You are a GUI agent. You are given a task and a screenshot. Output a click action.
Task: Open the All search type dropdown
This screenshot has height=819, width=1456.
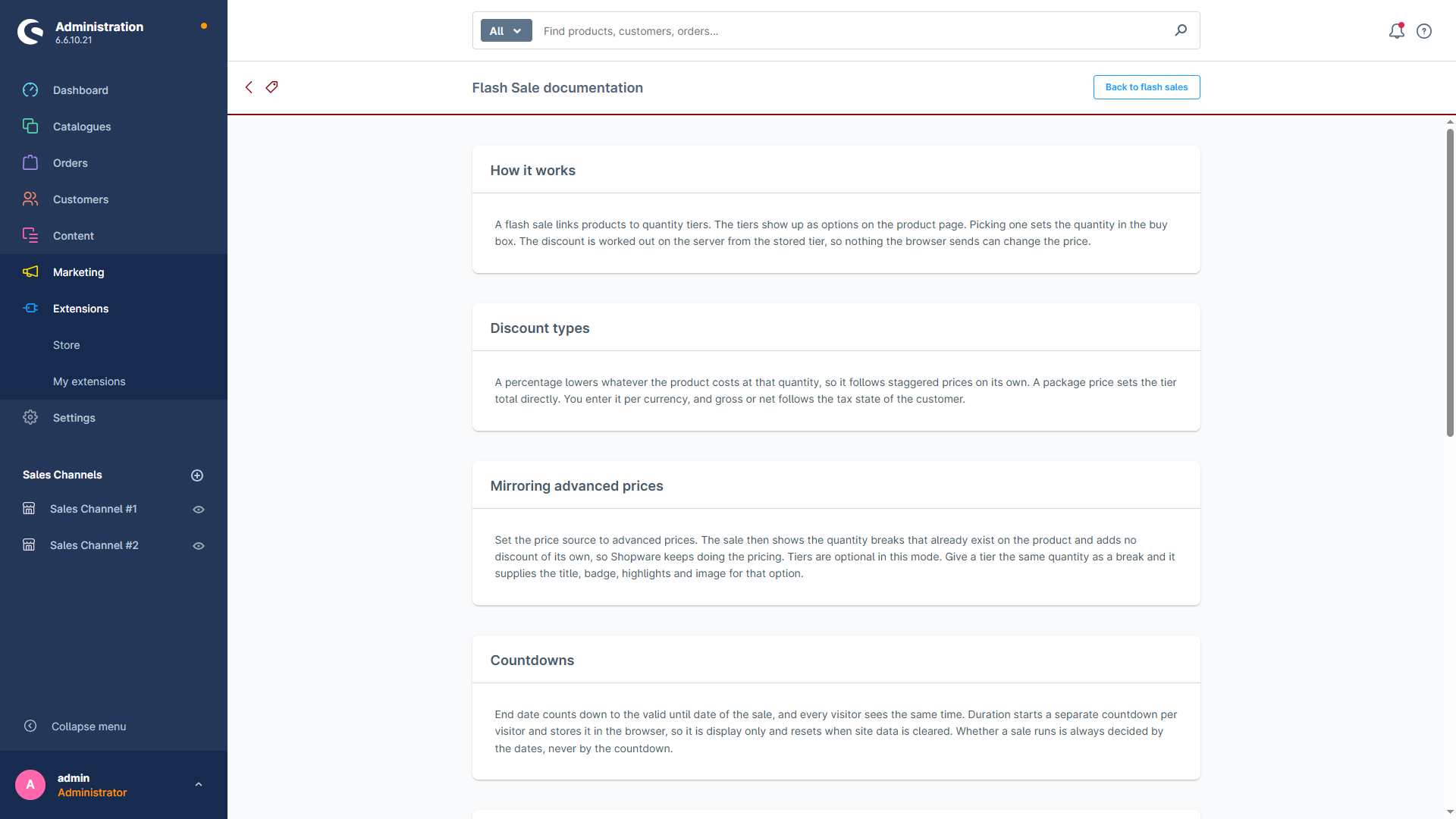pyautogui.click(x=506, y=31)
